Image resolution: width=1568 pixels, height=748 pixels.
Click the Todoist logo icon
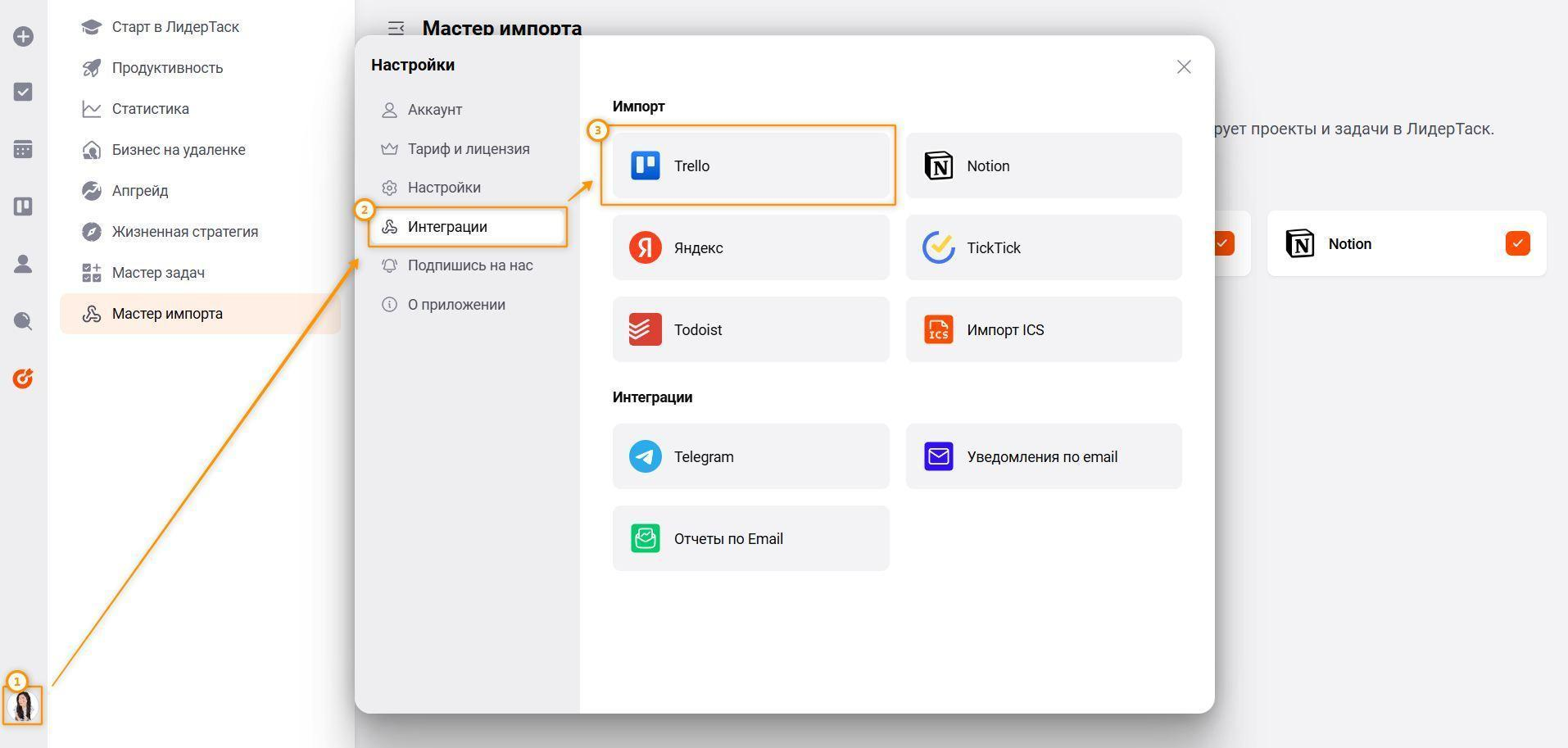coord(646,329)
